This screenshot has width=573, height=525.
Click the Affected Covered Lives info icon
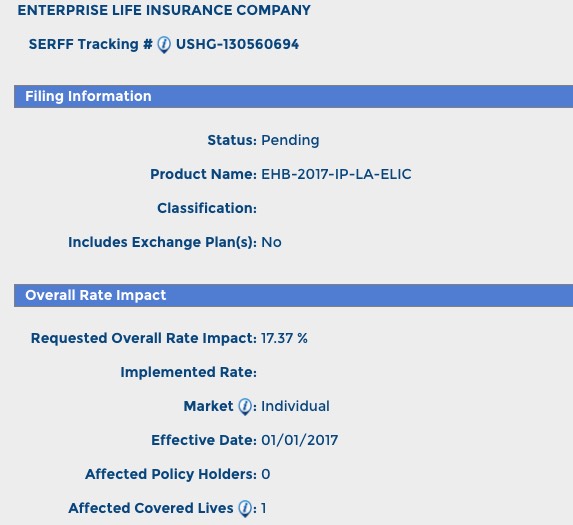pos(245,509)
